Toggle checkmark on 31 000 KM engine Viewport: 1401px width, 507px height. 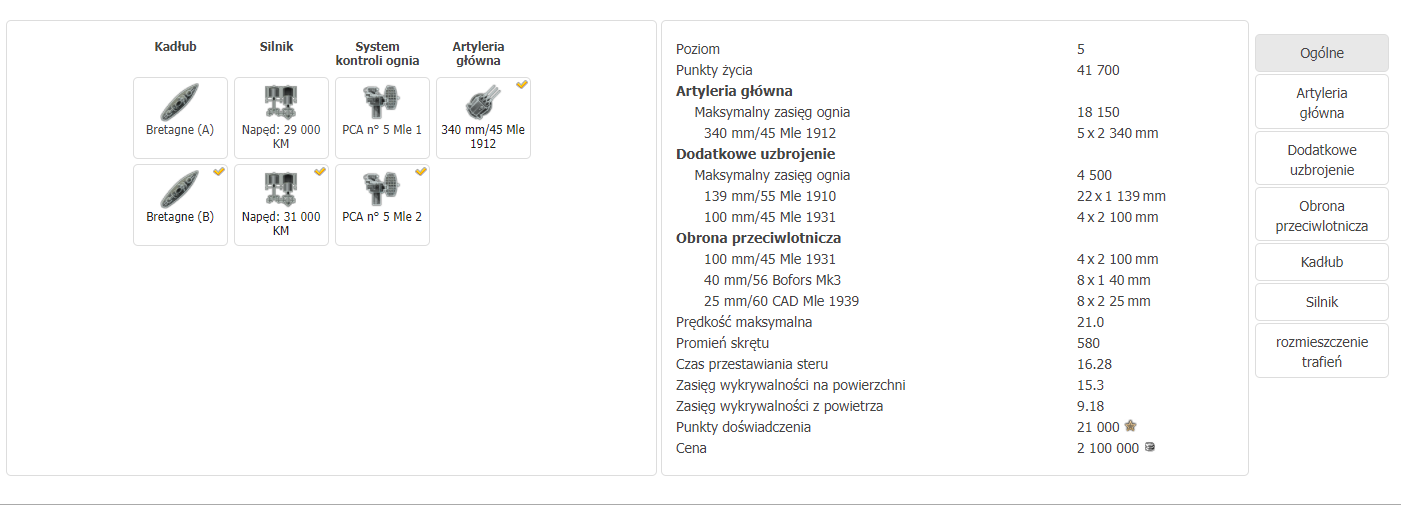319,172
